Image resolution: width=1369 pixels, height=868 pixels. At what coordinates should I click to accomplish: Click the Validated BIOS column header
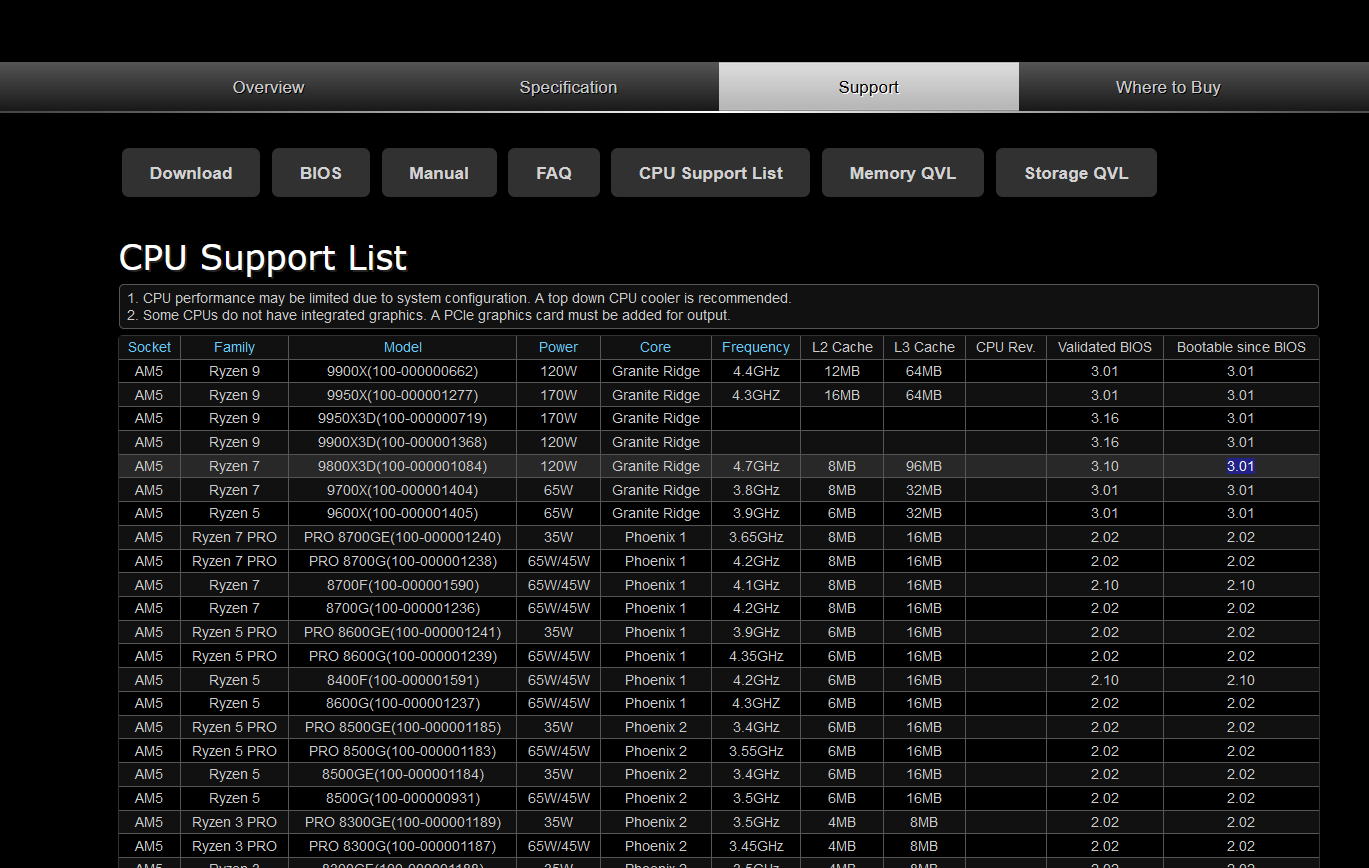[1105, 347]
